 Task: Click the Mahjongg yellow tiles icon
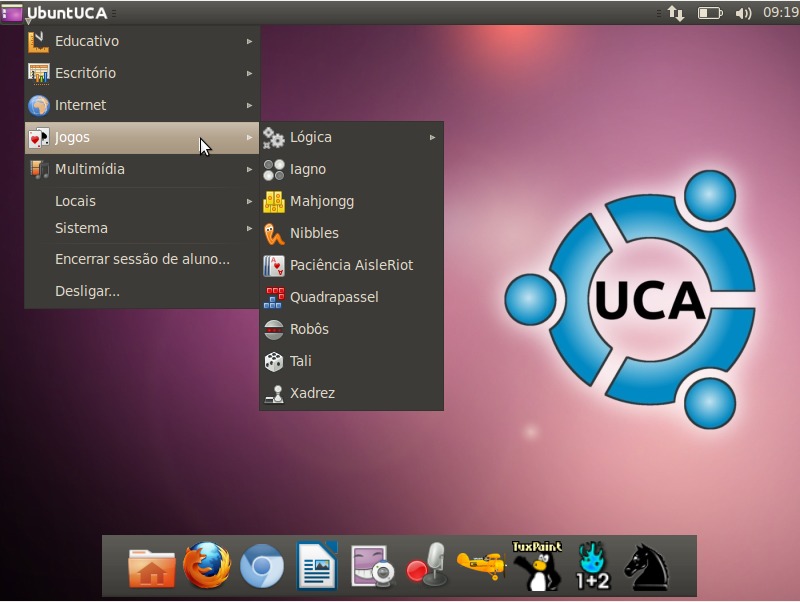pos(274,202)
